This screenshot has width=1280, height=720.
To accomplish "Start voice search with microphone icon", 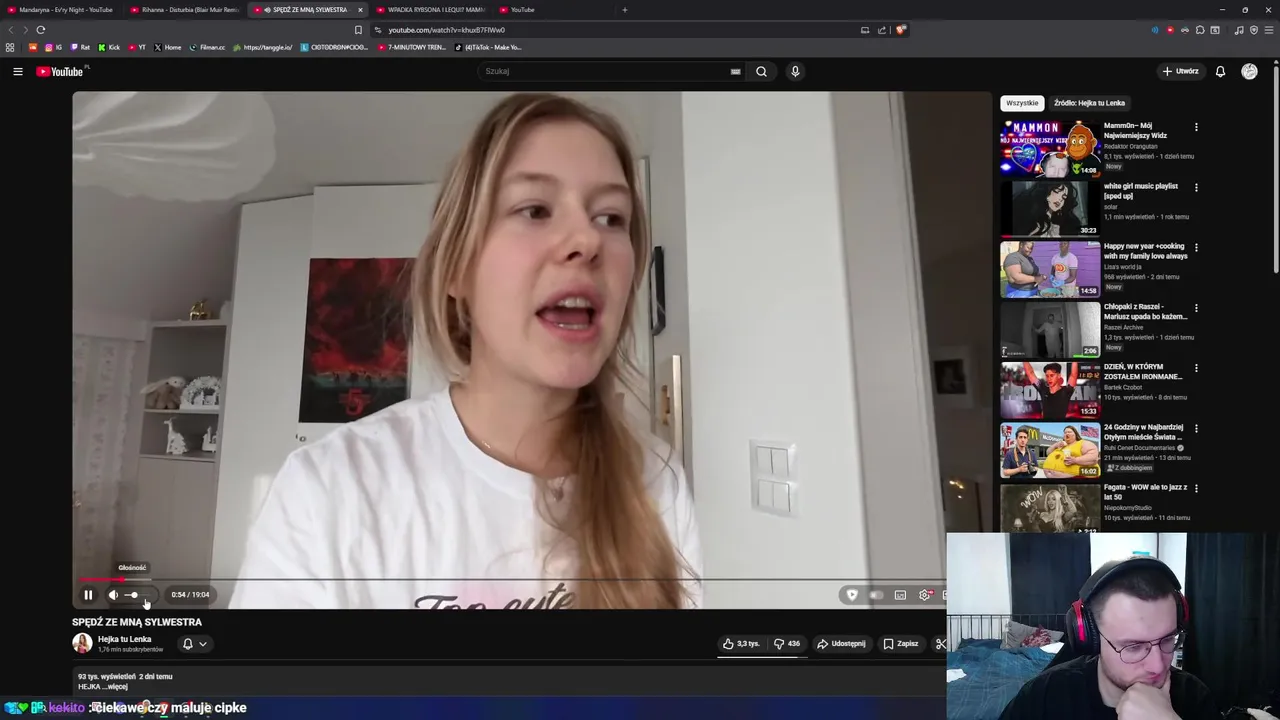I will point(795,71).
